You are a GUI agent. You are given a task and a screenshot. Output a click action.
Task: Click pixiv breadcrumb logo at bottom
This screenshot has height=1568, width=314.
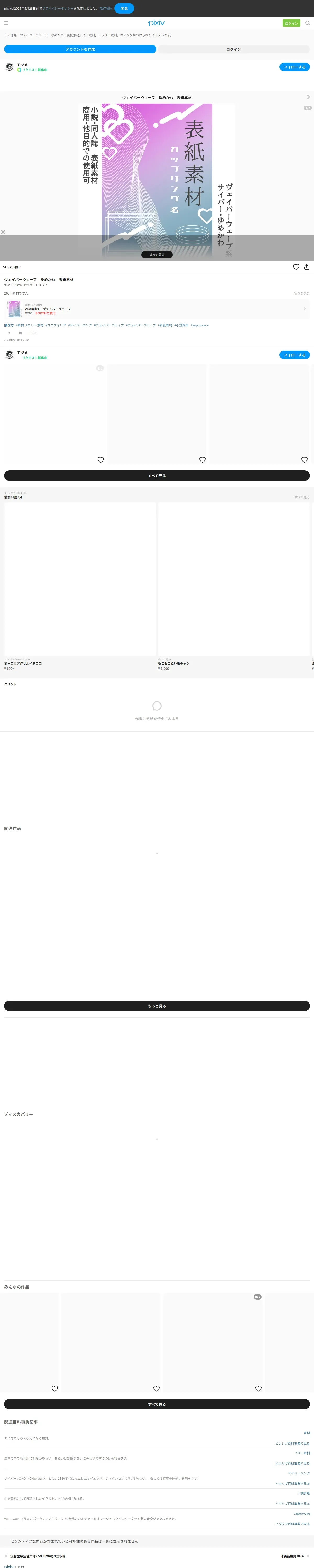tap(9, 1566)
